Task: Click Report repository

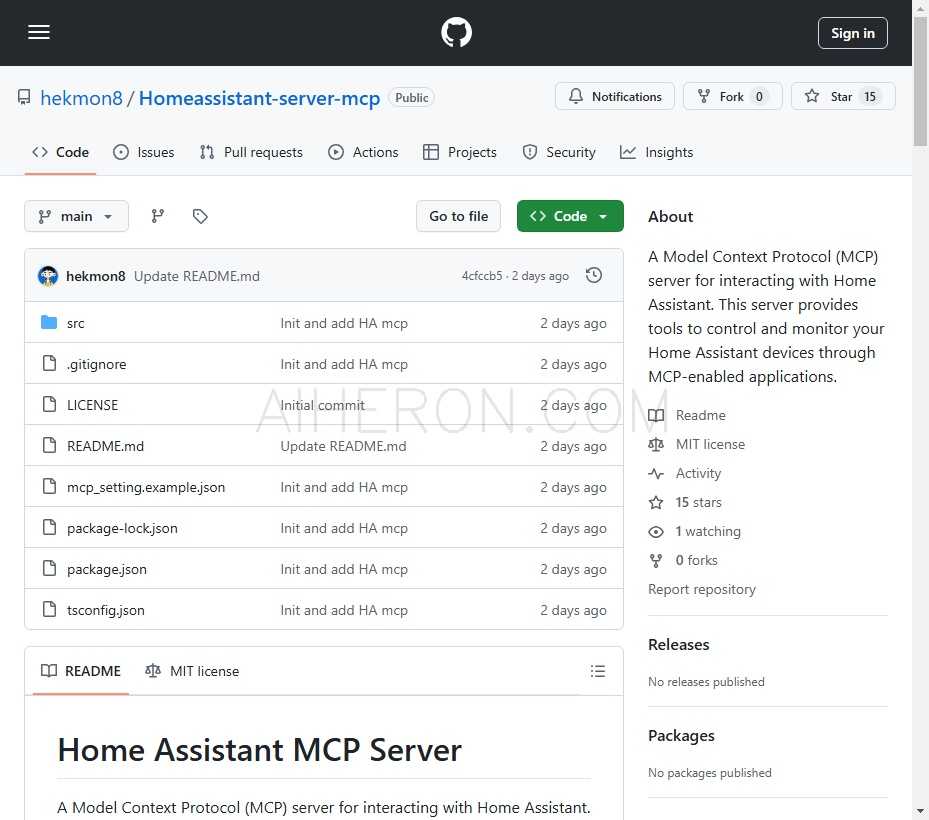Action: tap(702, 589)
